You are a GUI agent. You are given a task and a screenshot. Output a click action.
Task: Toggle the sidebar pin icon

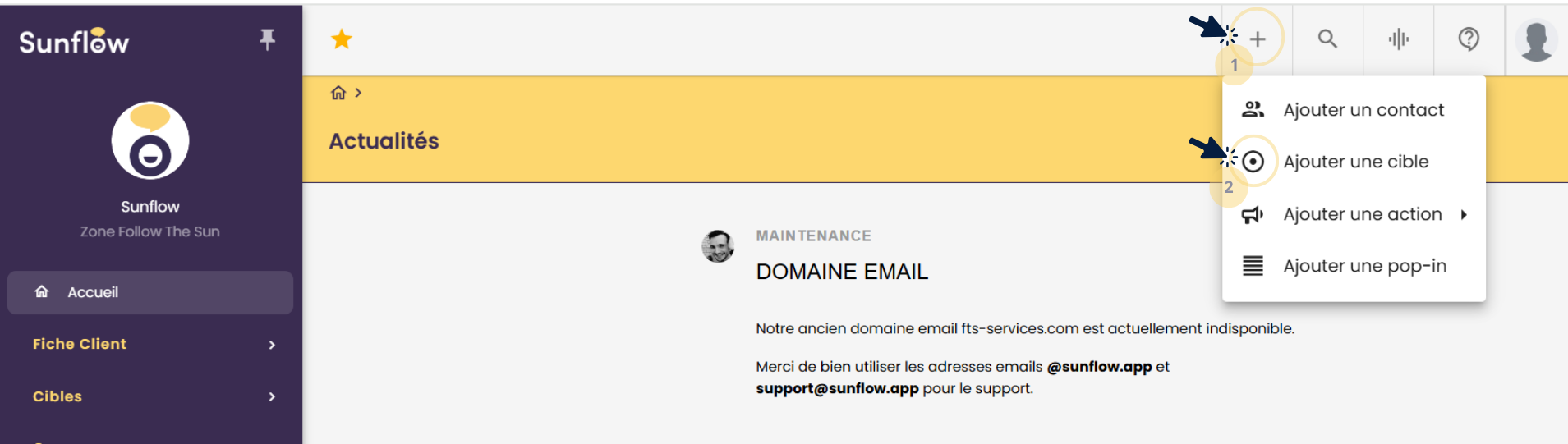pyautogui.click(x=267, y=39)
